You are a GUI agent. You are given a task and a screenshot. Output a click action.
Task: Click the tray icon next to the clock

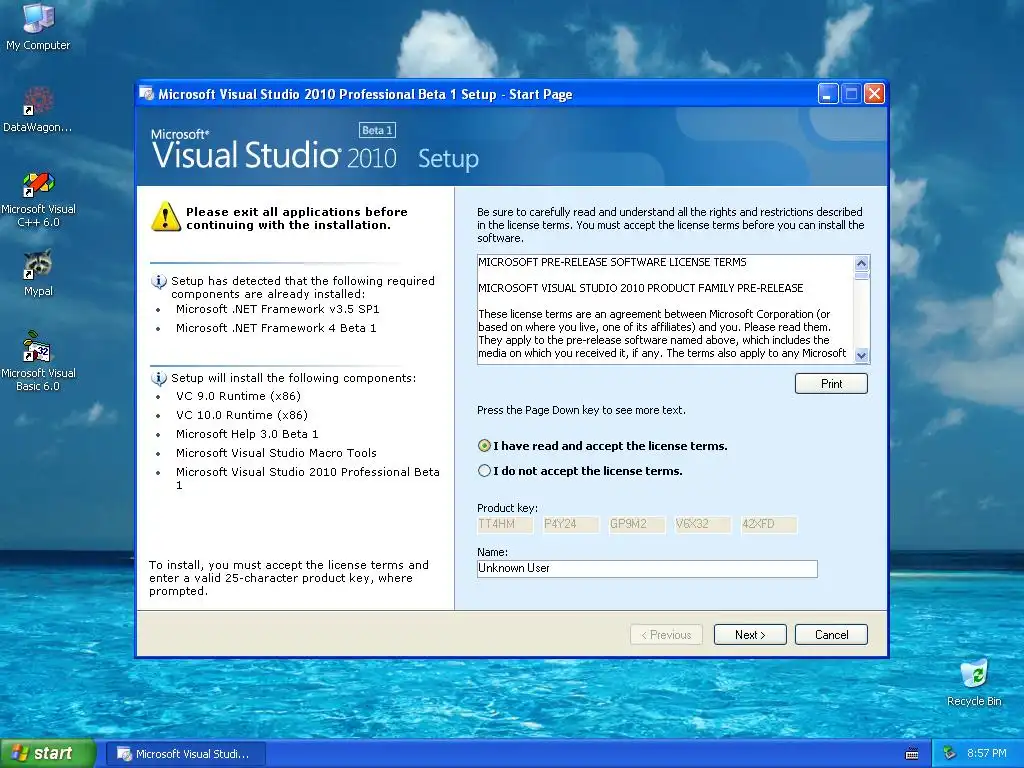tap(950, 753)
